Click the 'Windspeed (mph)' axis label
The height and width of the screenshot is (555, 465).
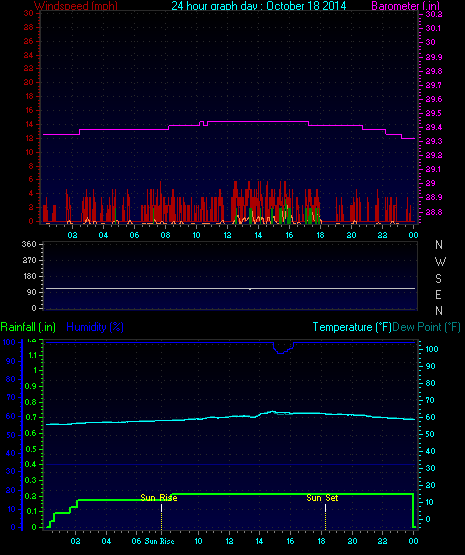pos(75,6)
